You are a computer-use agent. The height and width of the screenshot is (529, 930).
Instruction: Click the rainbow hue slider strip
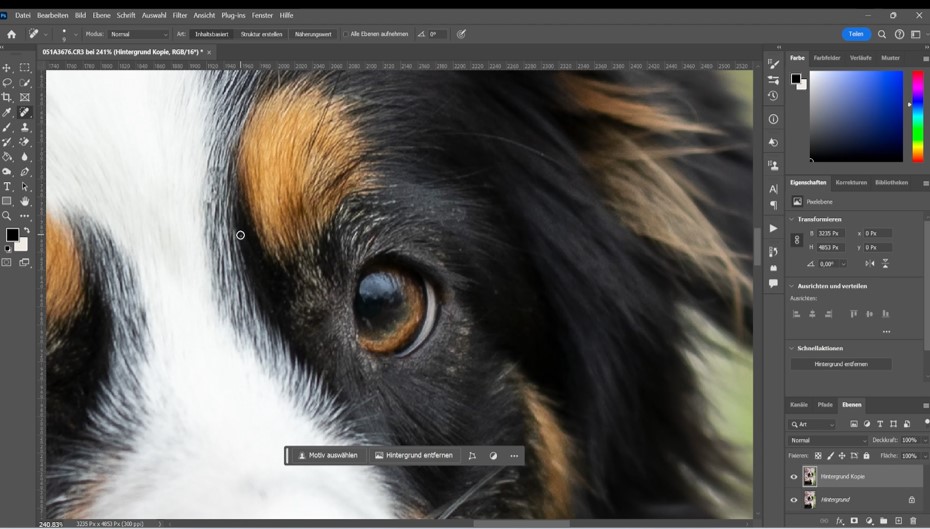(917, 116)
